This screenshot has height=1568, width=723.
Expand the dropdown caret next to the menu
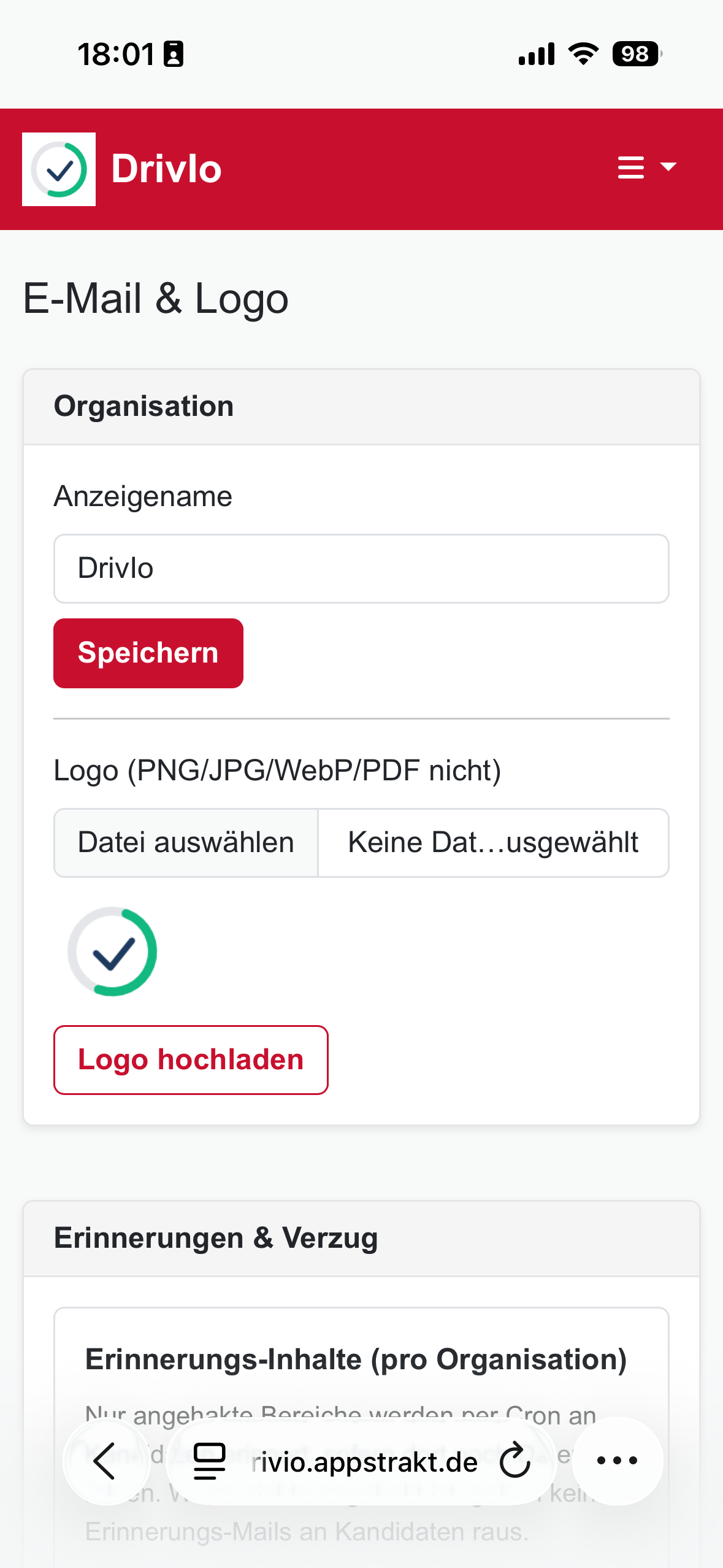coord(669,167)
